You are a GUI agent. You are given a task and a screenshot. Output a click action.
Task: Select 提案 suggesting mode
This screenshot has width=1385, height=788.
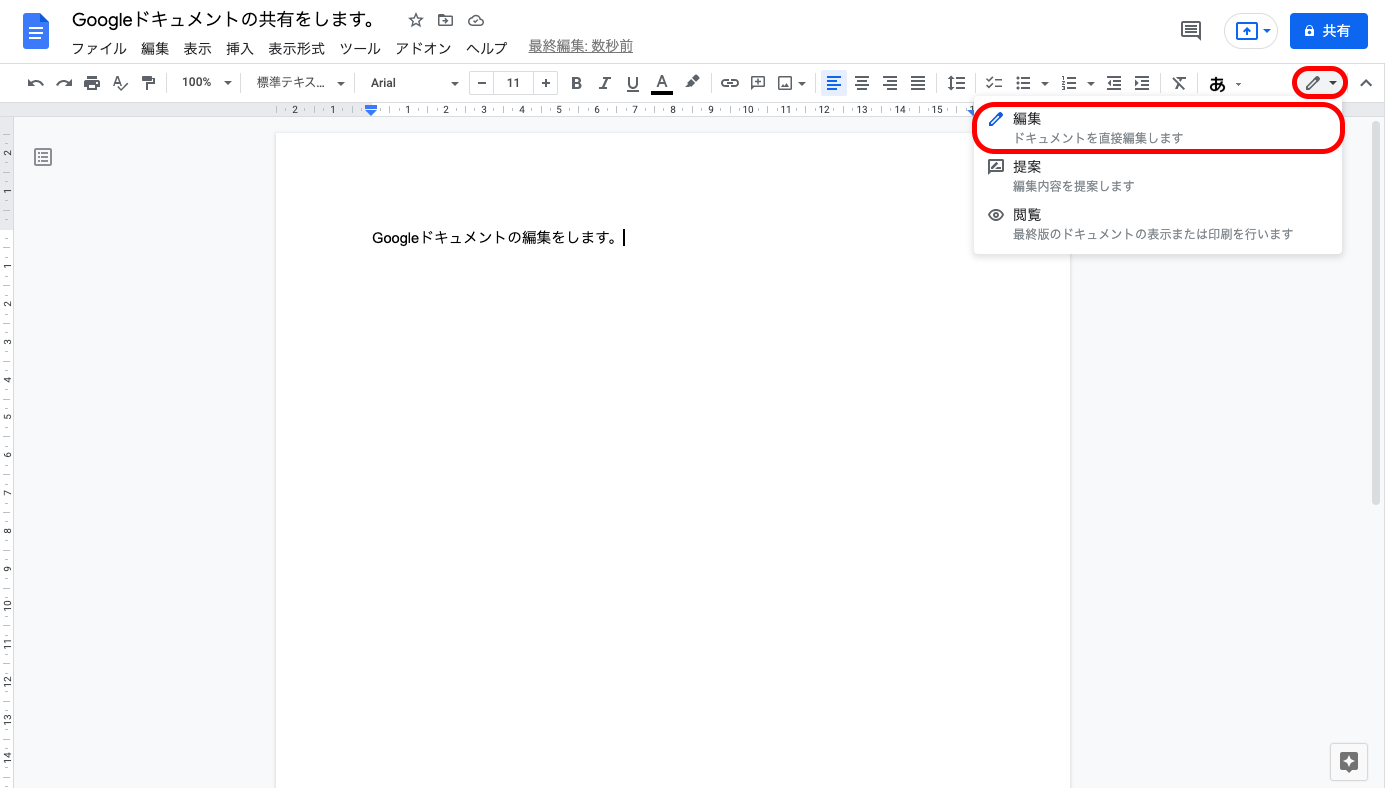coord(1158,176)
